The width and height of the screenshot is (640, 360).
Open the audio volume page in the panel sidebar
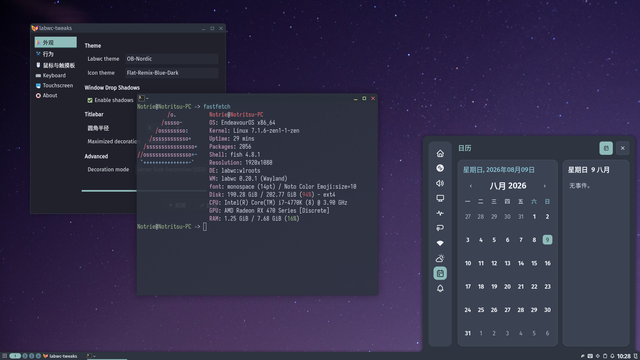(x=440, y=183)
